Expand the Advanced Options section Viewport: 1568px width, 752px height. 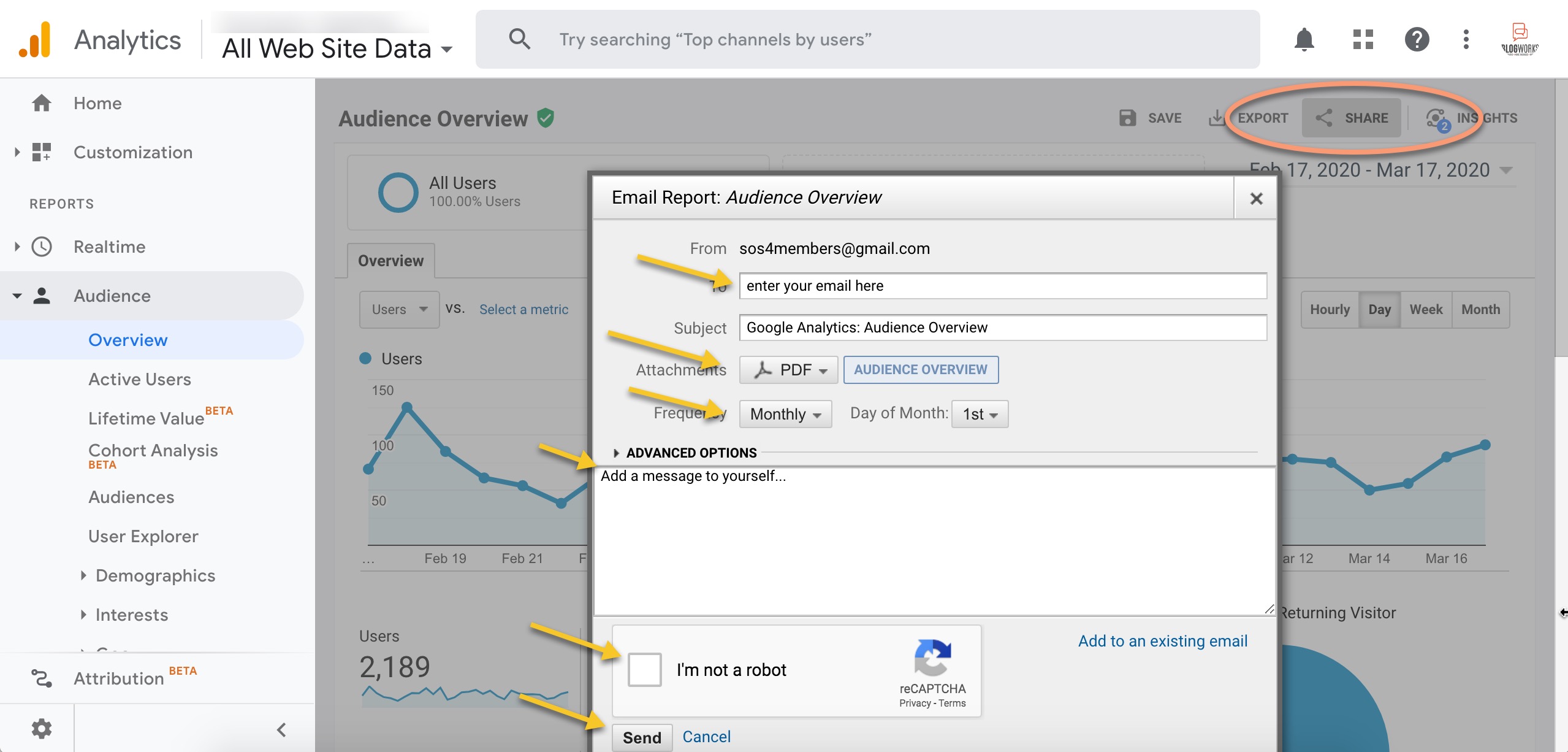(x=685, y=453)
